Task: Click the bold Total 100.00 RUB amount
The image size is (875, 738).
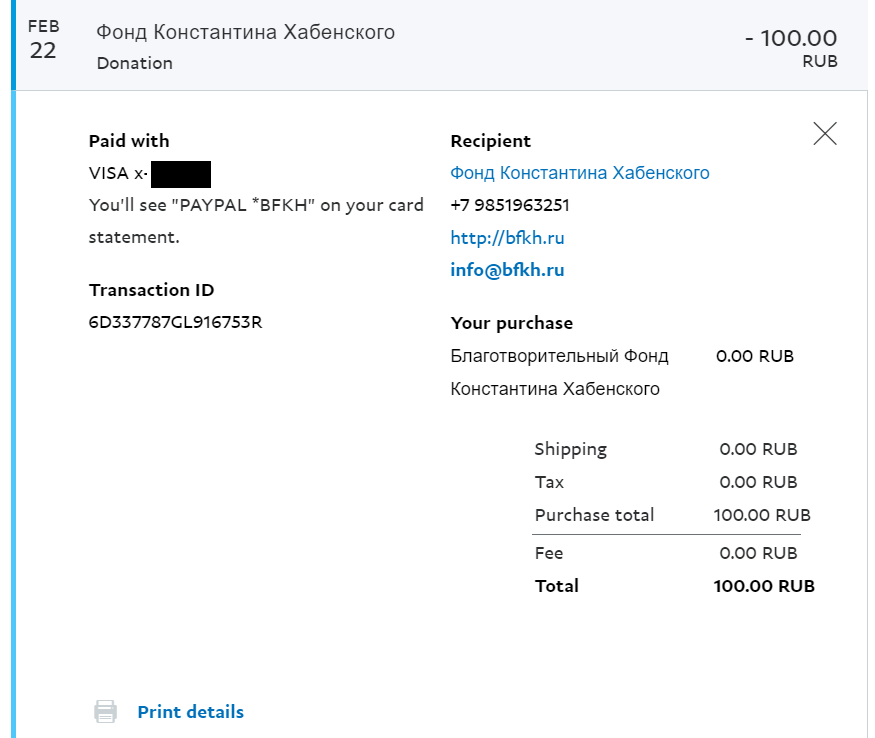Action: (x=764, y=586)
